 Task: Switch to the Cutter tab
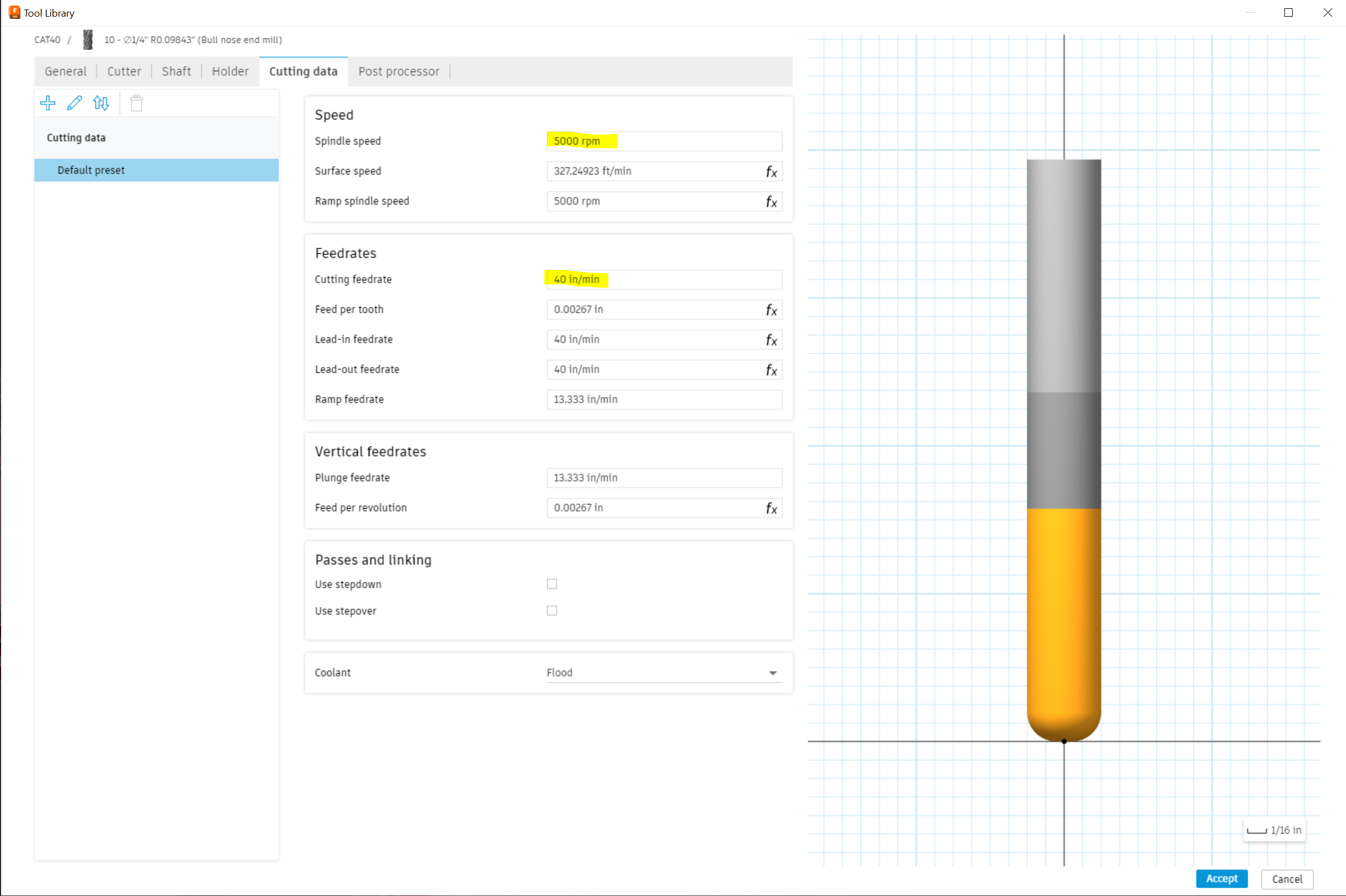[x=124, y=72]
